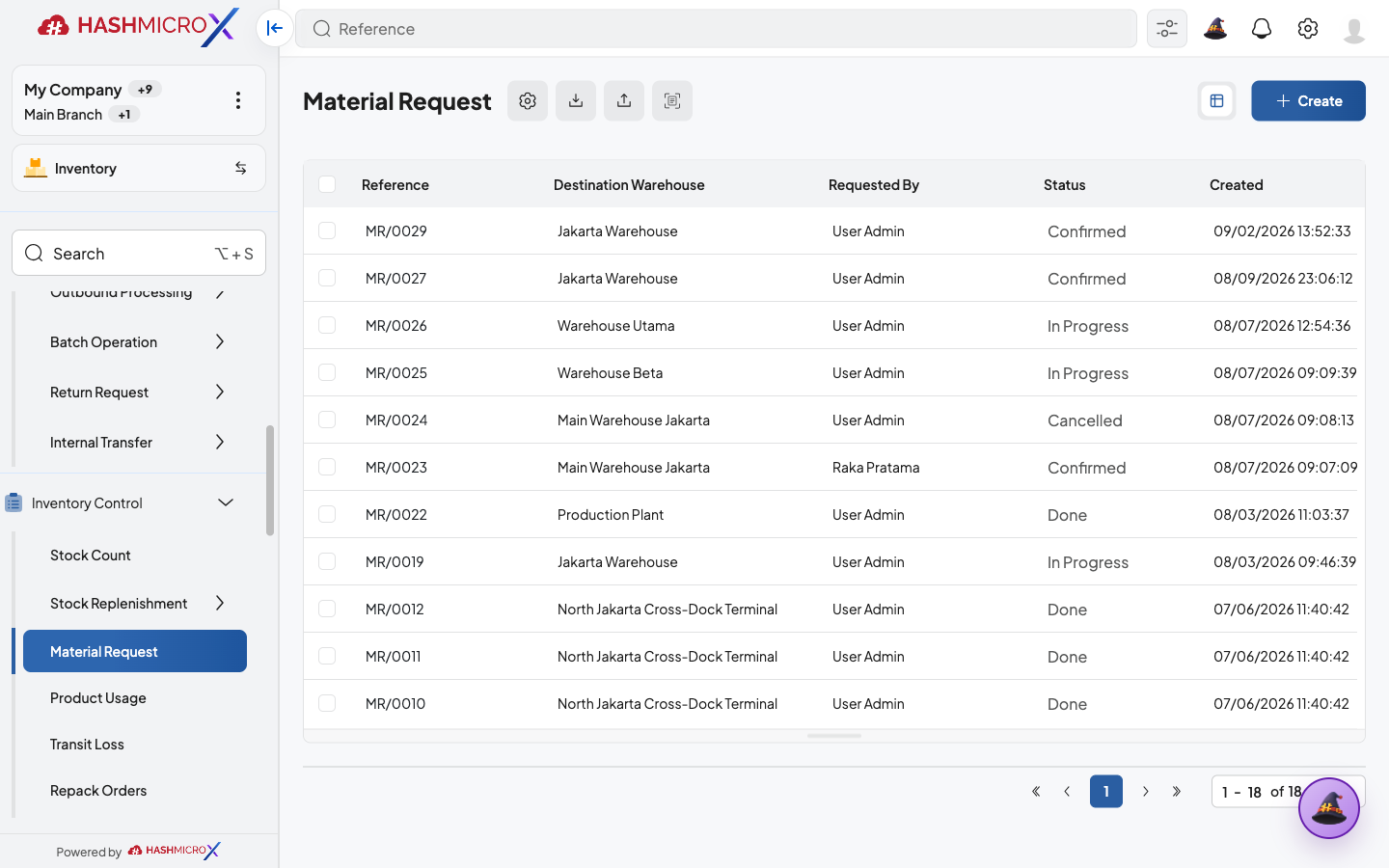Tick the checkbox for MR/0022
Image resolution: width=1389 pixels, height=868 pixels.
point(327,514)
